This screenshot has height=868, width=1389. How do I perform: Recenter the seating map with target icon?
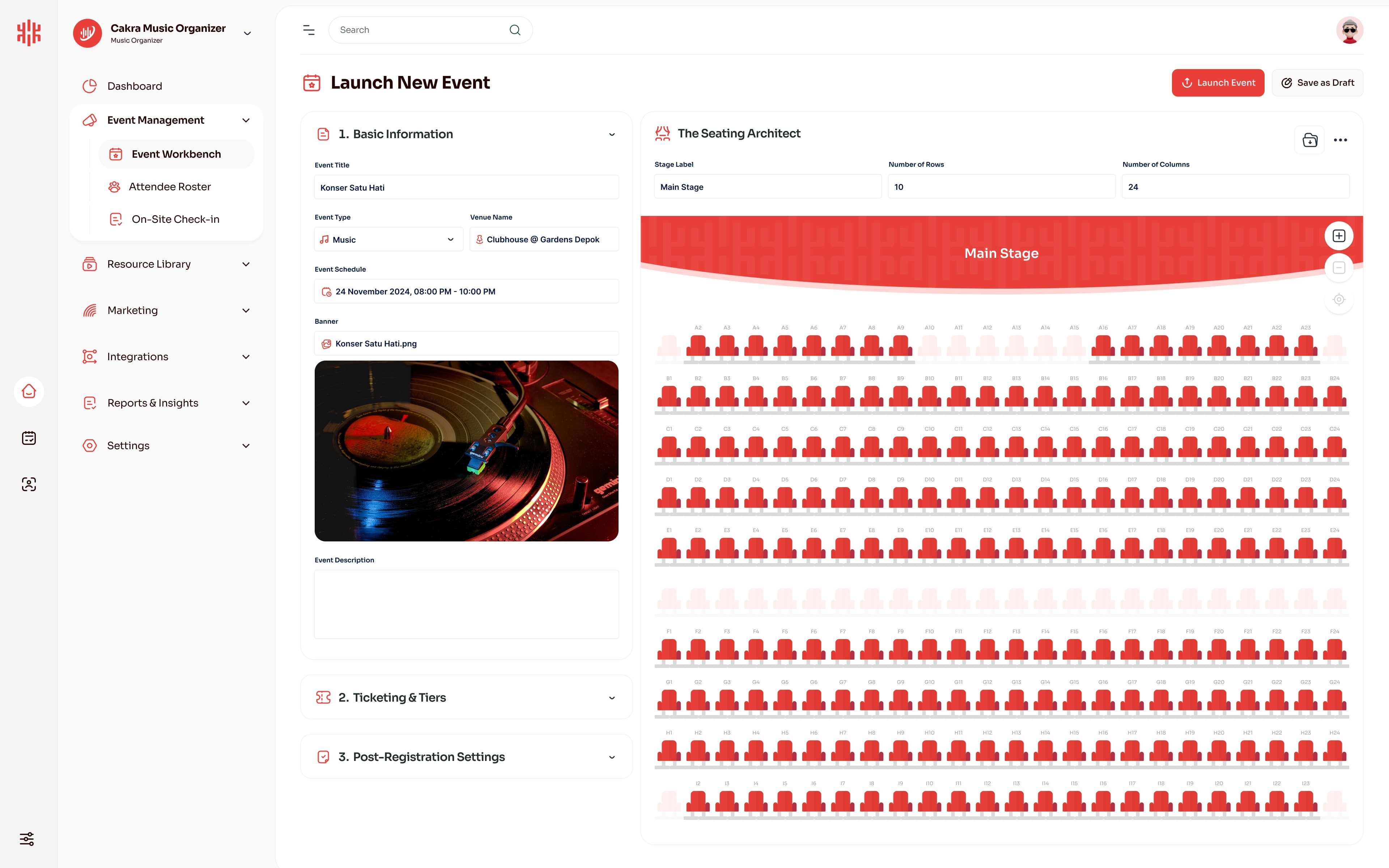pyautogui.click(x=1338, y=300)
